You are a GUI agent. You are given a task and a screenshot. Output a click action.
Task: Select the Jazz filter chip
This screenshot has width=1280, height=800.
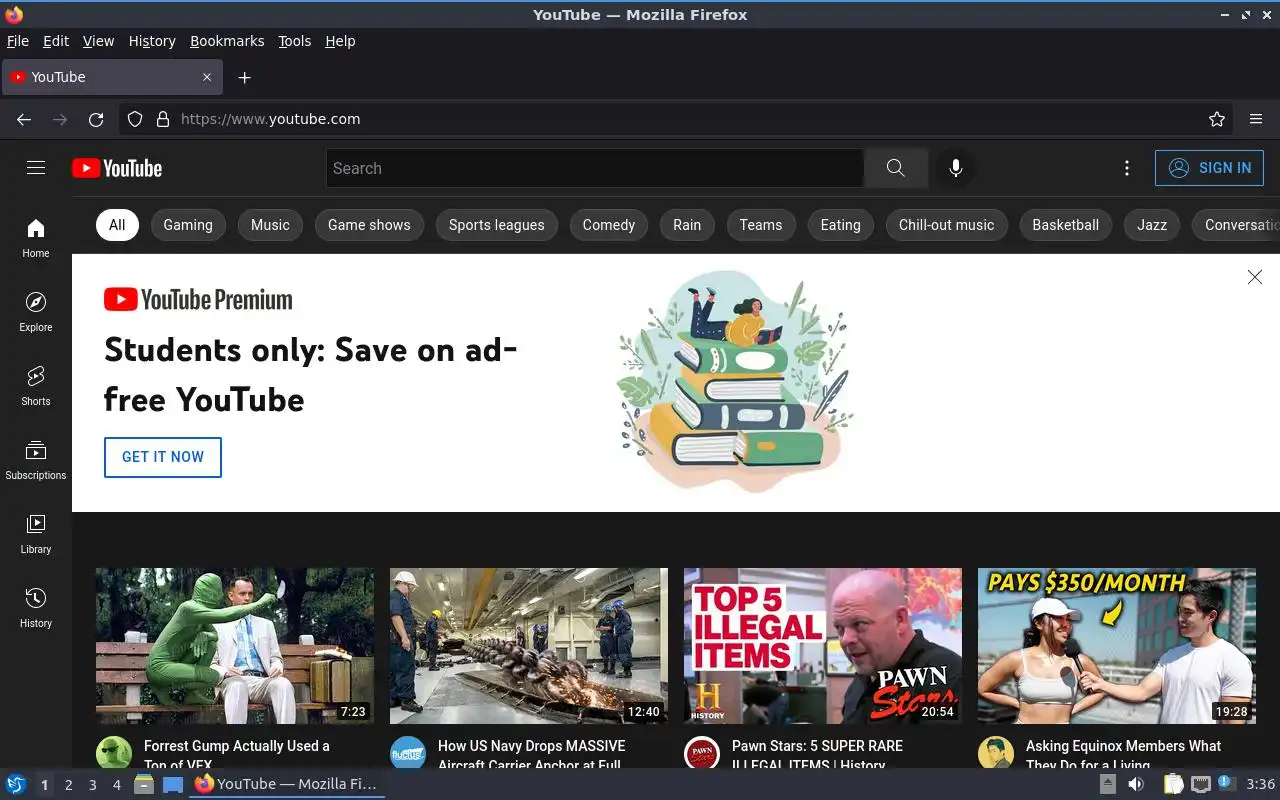pos(1152,225)
